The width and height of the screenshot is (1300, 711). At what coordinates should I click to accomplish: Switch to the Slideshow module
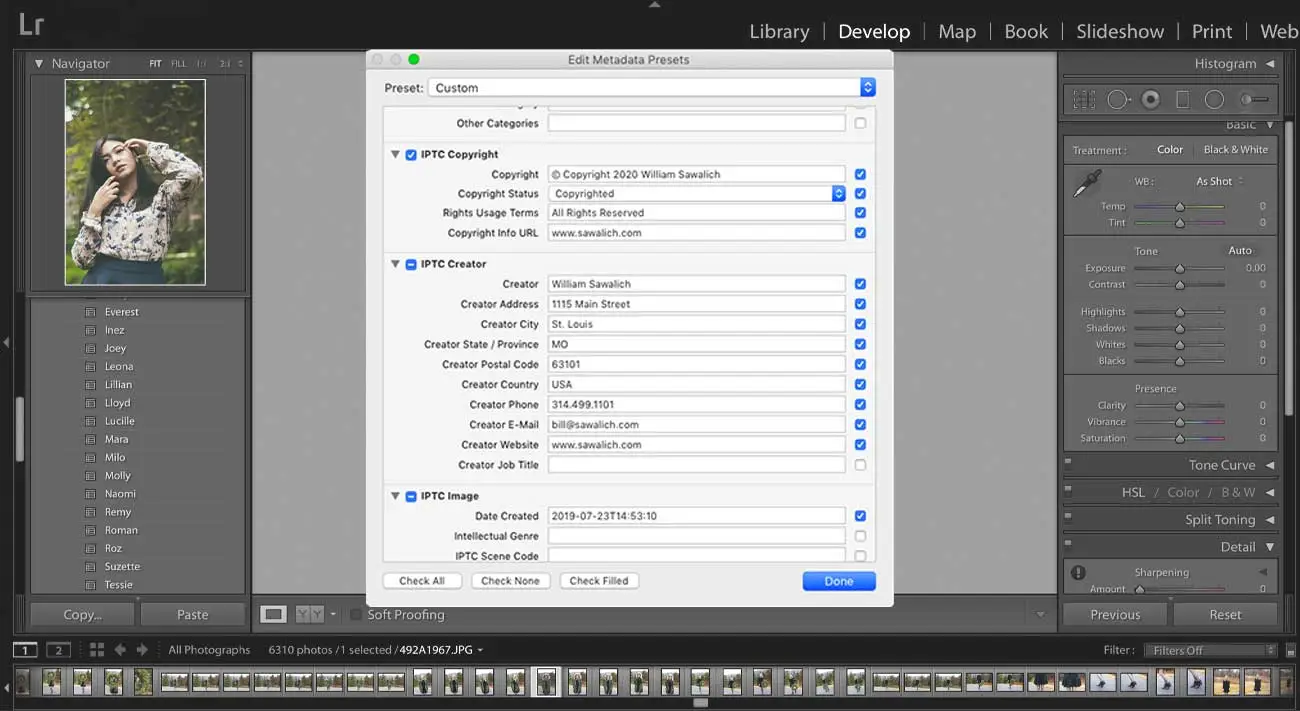point(1119,31)
